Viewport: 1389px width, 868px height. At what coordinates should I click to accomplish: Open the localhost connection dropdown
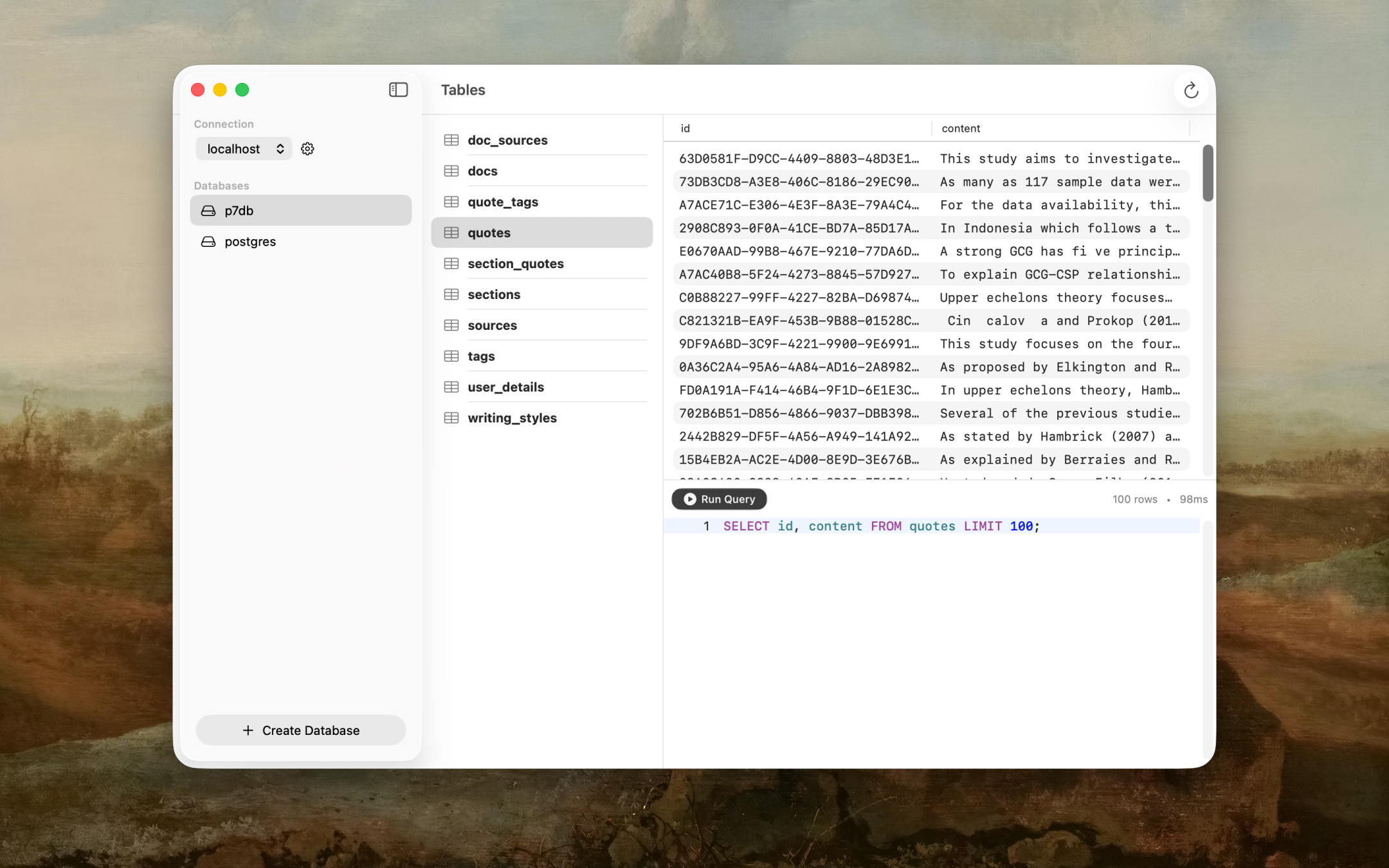(244, 149)
